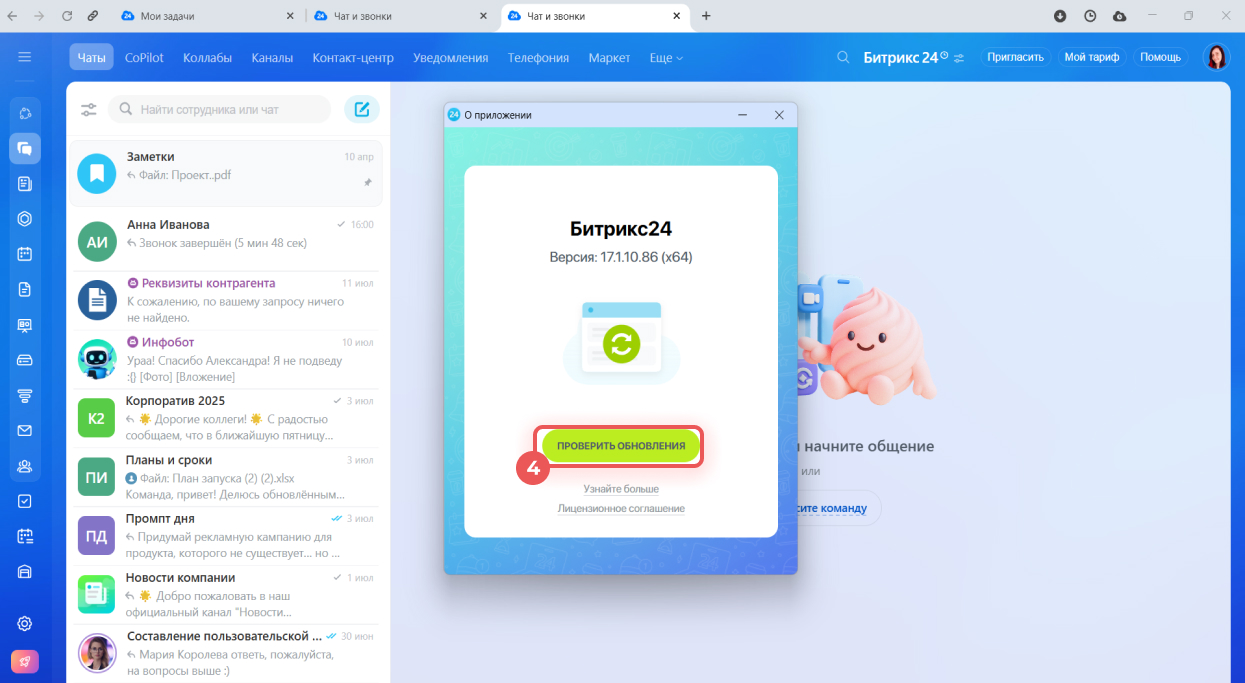Open the Инфобот chat
This screenshot has height=683, width=1245.
coord(228,359)
